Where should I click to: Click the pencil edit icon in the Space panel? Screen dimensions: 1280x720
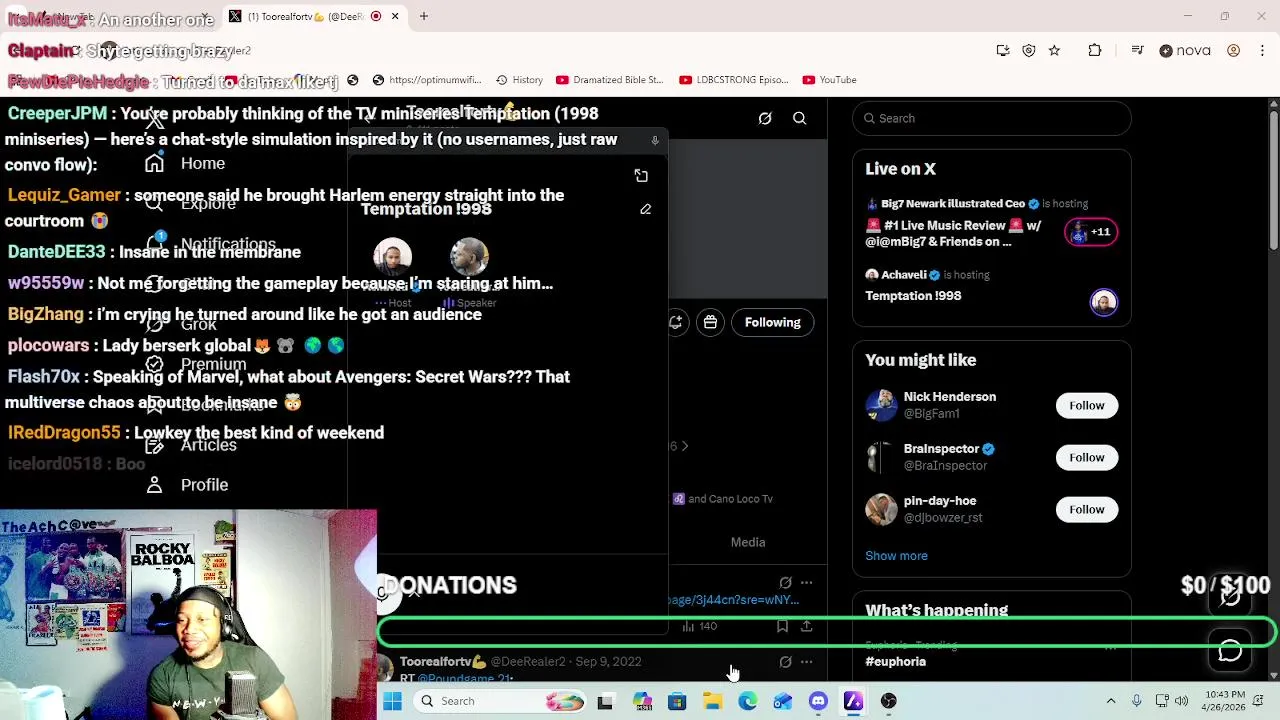[x=645, y=209]
